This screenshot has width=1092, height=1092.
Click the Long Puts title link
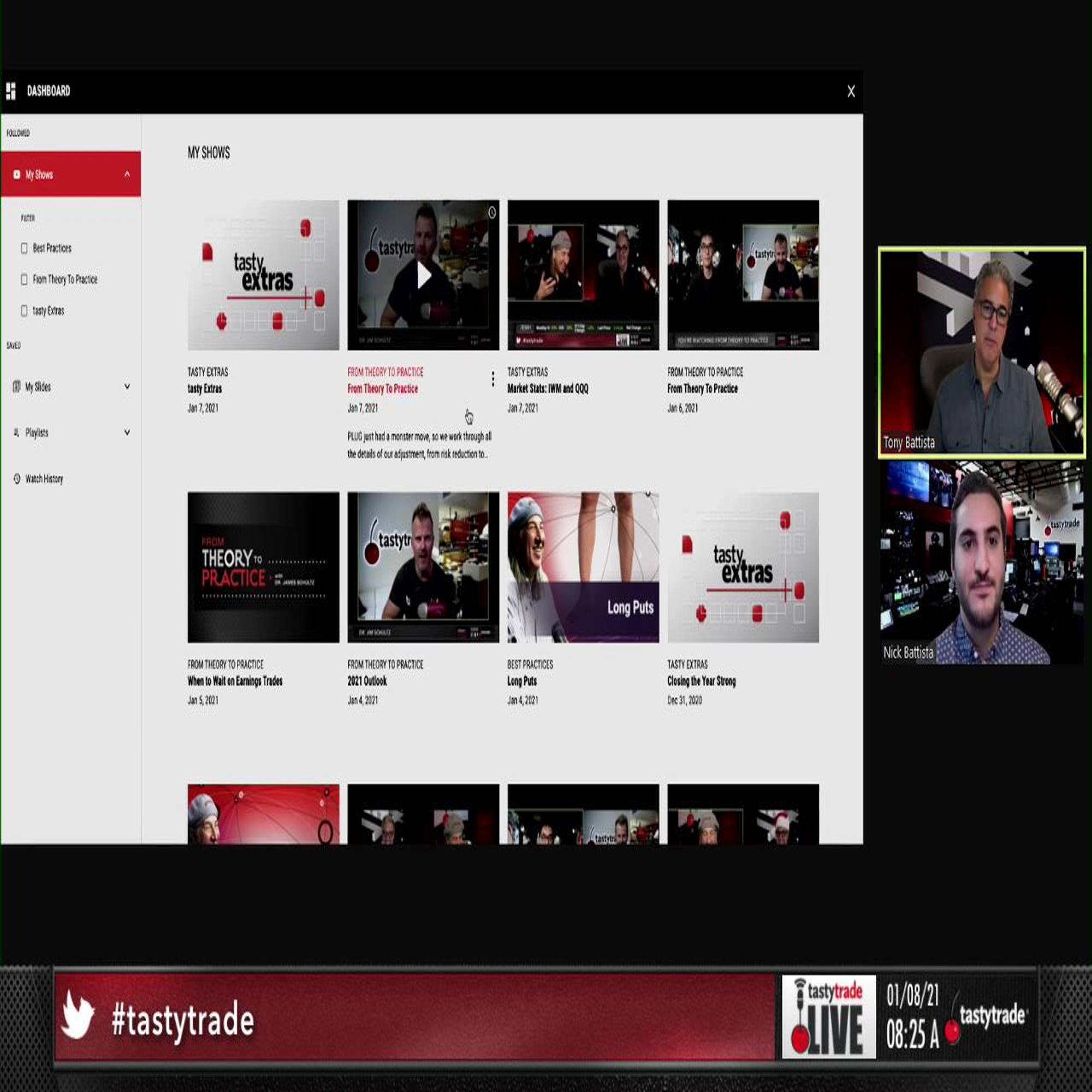tap(521, 681)
